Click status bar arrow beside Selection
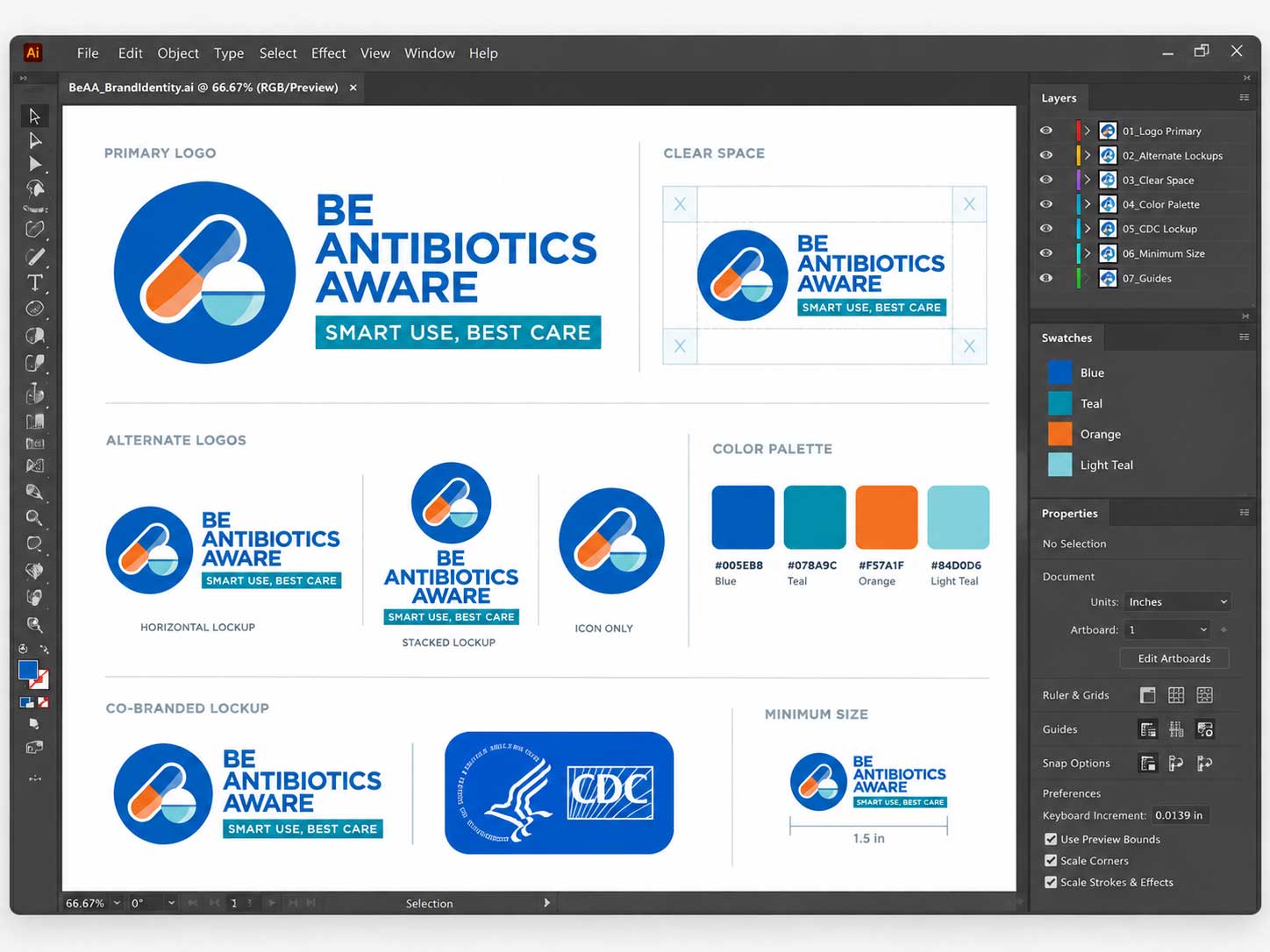 pyautogui.click(x=546, y=903)
